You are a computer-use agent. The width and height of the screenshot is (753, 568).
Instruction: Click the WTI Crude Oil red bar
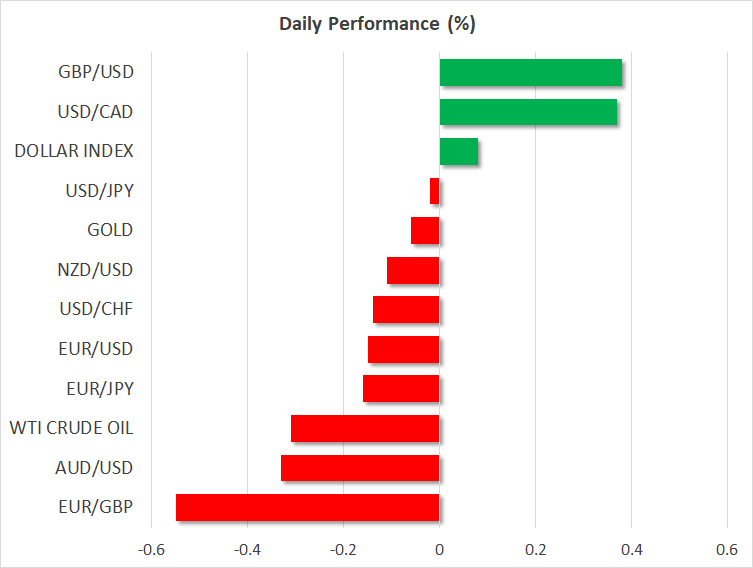click(x=365, y=428)
